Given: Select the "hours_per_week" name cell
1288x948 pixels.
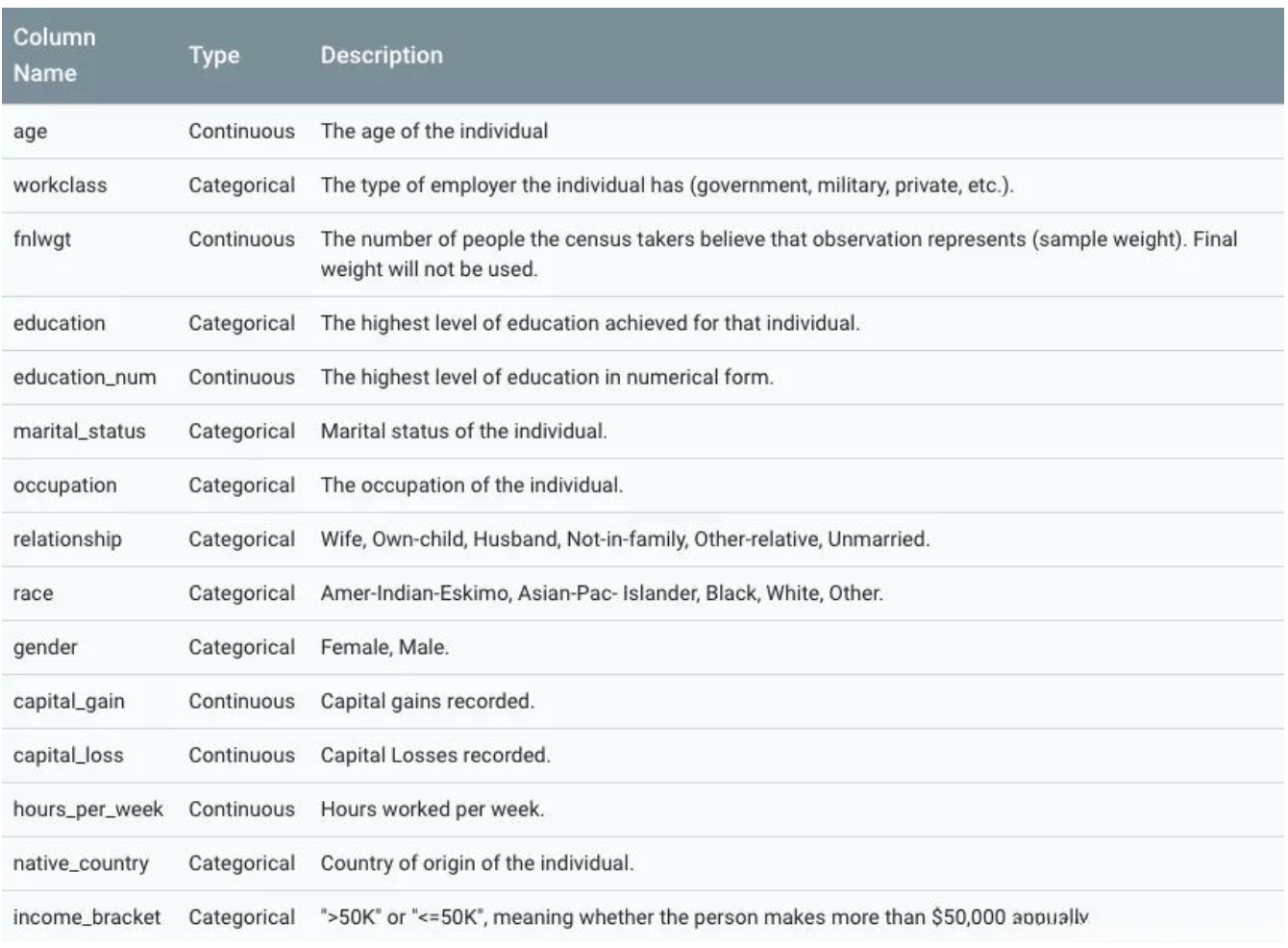Looking at the screenshot, I should point(88,809).
